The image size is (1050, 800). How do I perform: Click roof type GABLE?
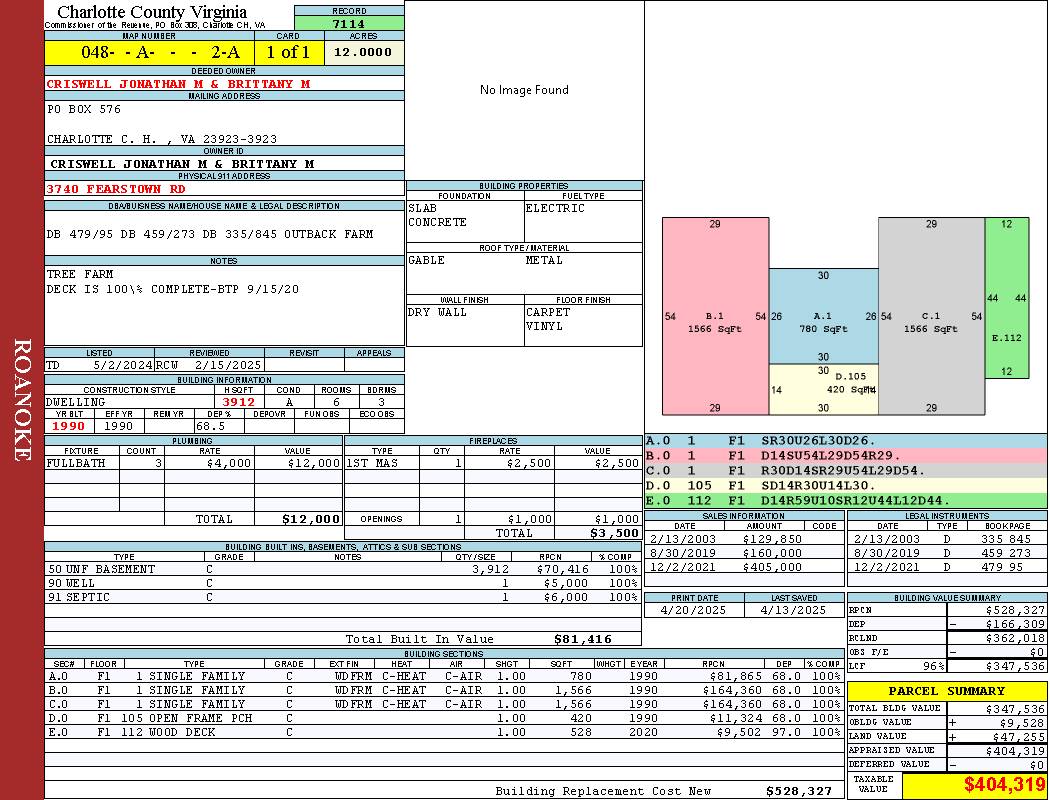[427, 260]
